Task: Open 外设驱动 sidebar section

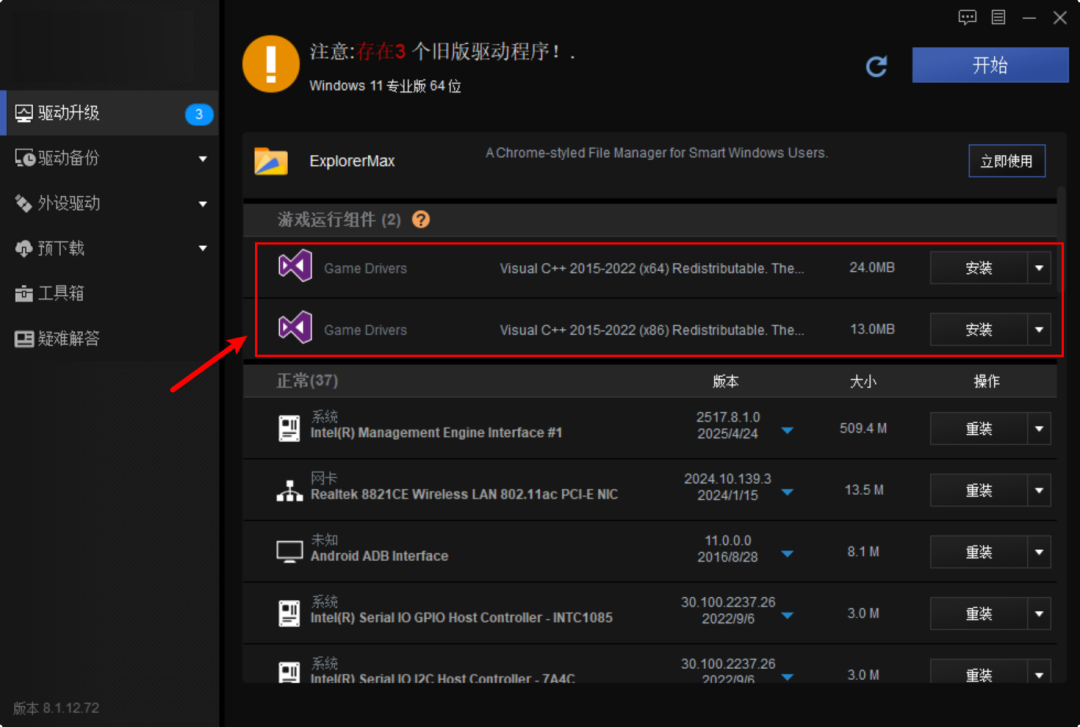Action: (x=110, y=203)
